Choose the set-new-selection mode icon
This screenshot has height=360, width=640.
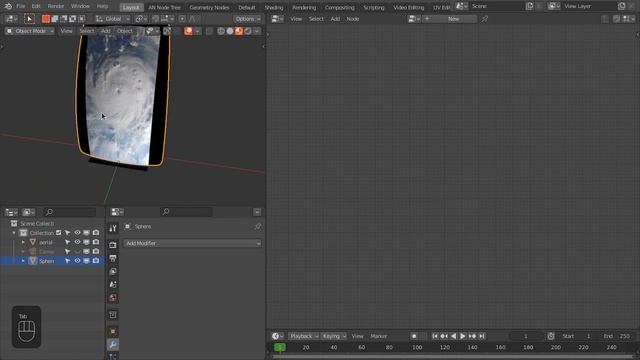tap(46, 19)
